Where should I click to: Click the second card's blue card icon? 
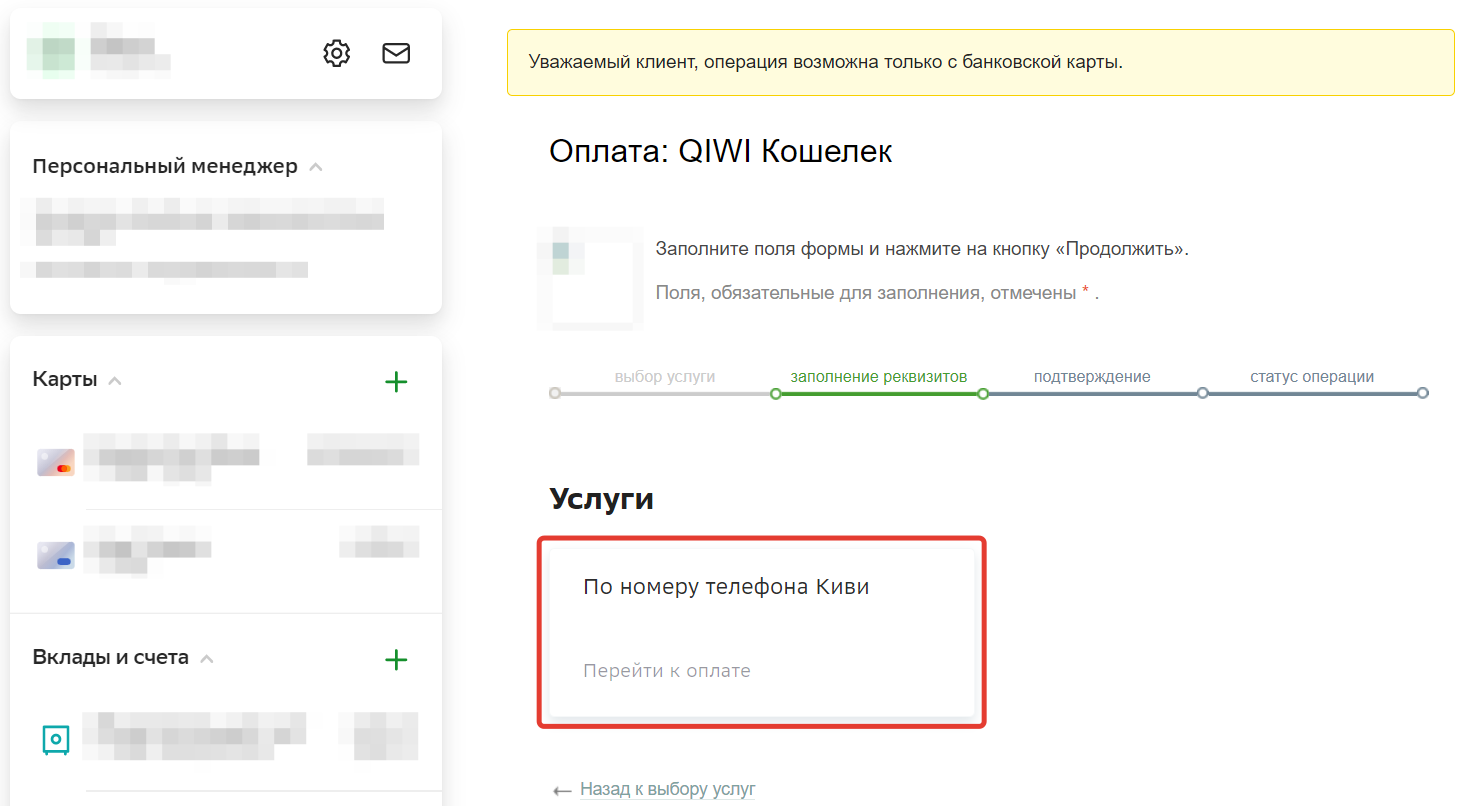[x=56, y=555]
